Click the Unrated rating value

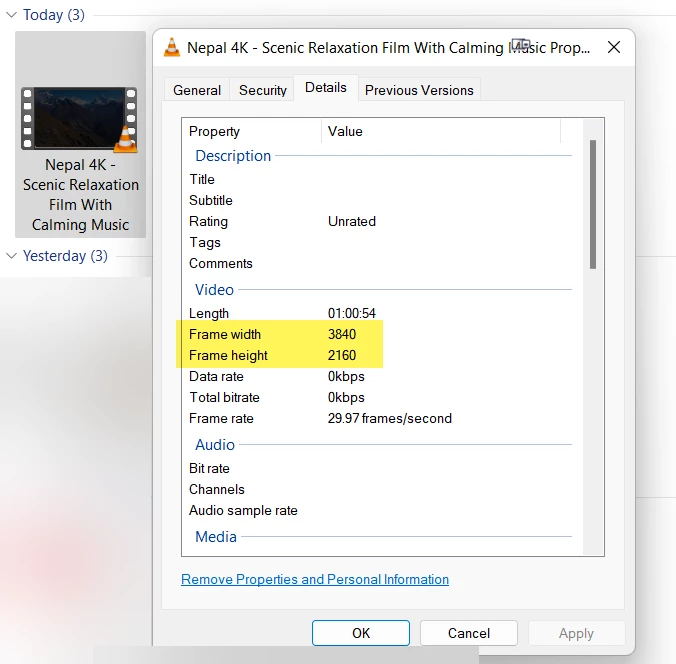(352, 221)
